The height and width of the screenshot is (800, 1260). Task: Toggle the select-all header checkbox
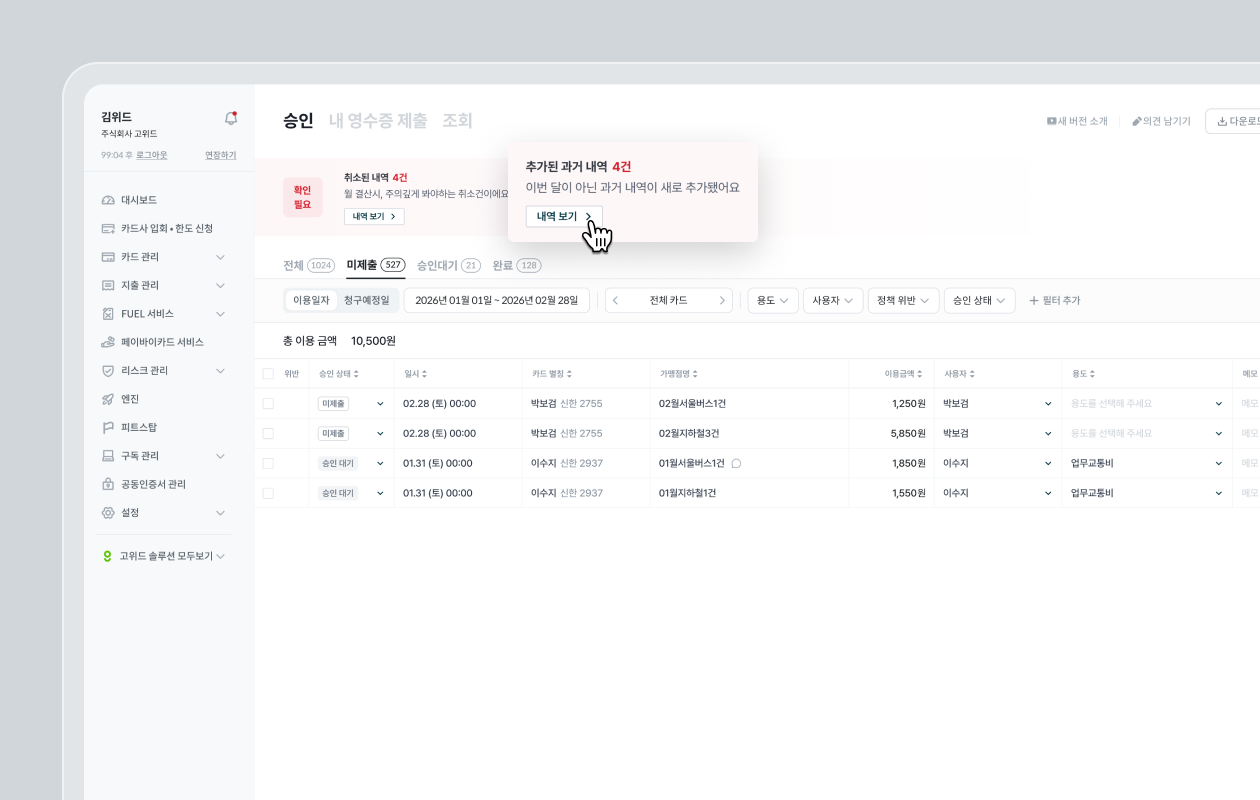[x=267, y=374]
